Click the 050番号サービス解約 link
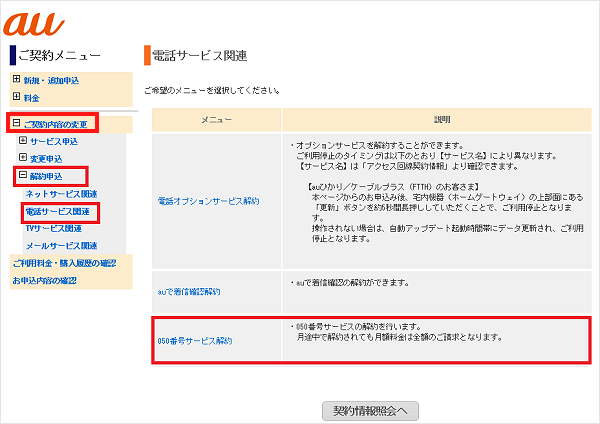600x424 pixels. (194, 341)
